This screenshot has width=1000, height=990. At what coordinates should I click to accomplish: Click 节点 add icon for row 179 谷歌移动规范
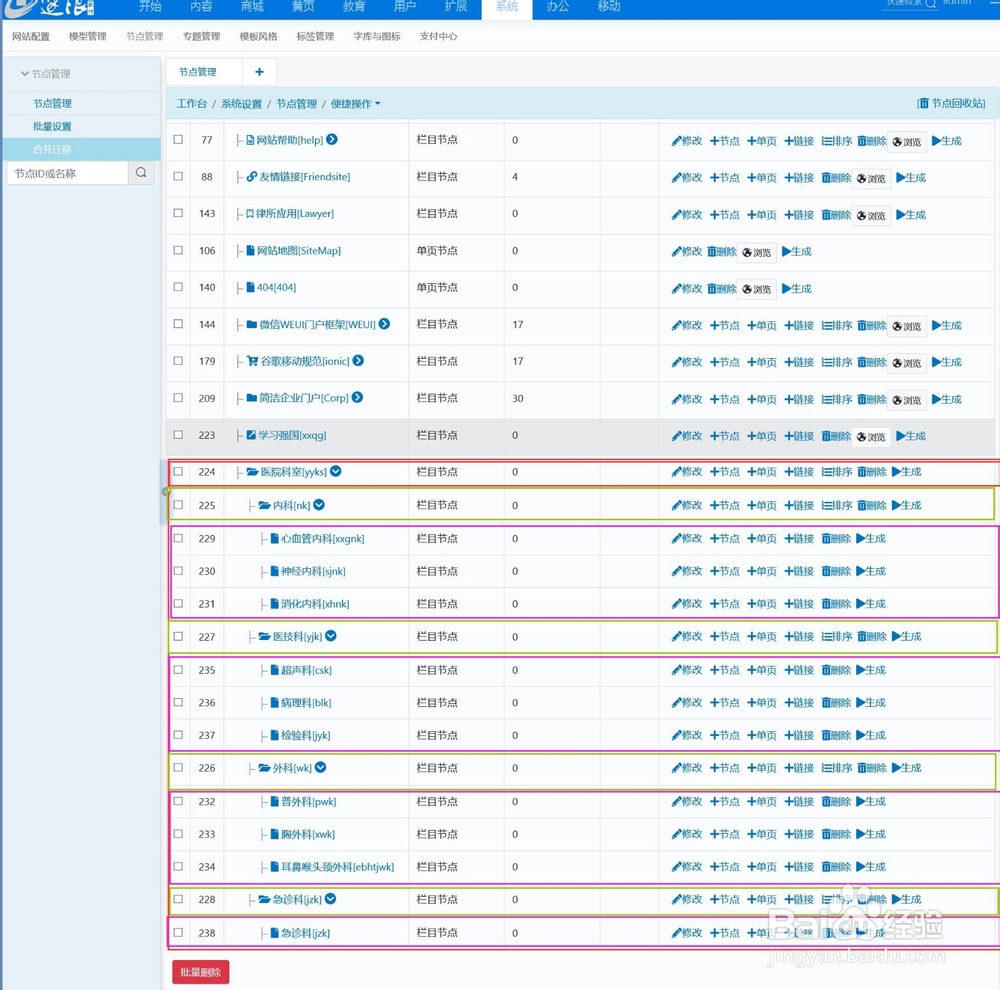[x=724, y=362]
